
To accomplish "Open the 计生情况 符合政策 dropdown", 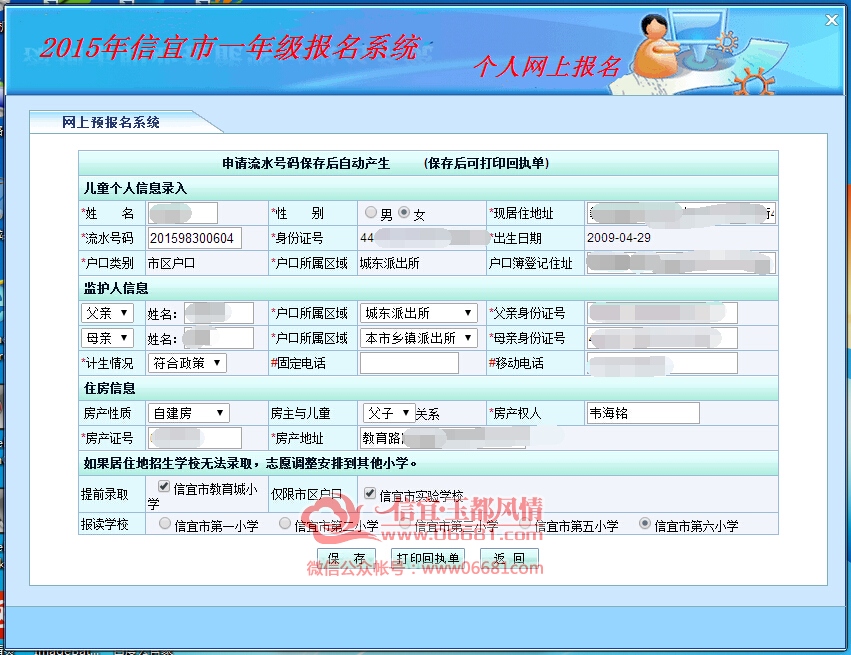I will (187, 363).
